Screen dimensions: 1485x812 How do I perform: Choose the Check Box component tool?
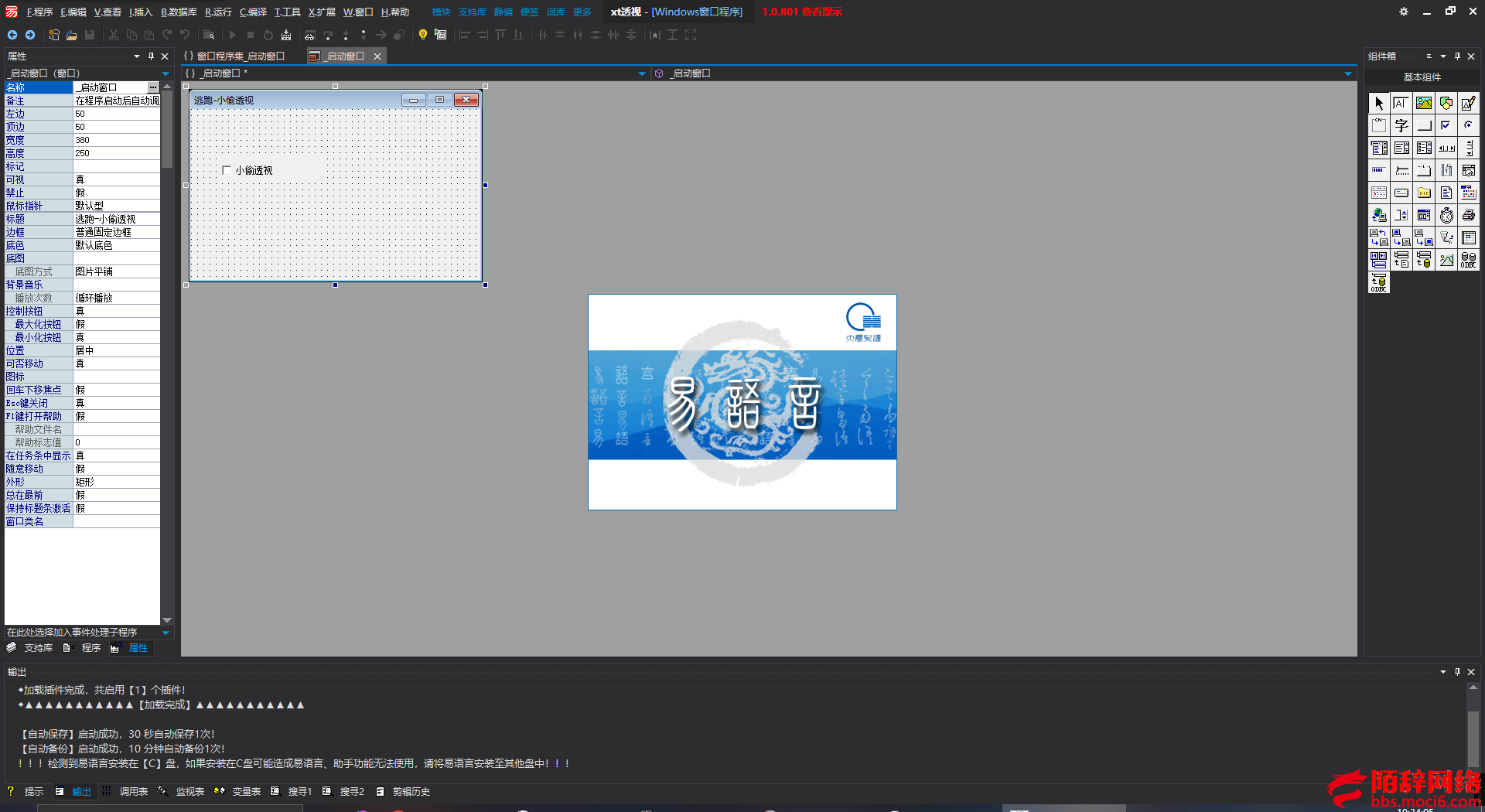[x=1446, y=125]
